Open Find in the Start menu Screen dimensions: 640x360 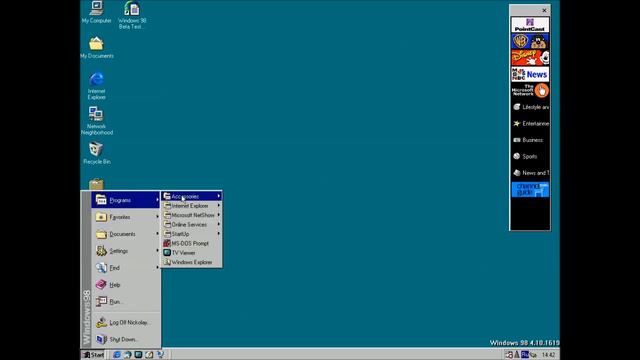[125, 268]
